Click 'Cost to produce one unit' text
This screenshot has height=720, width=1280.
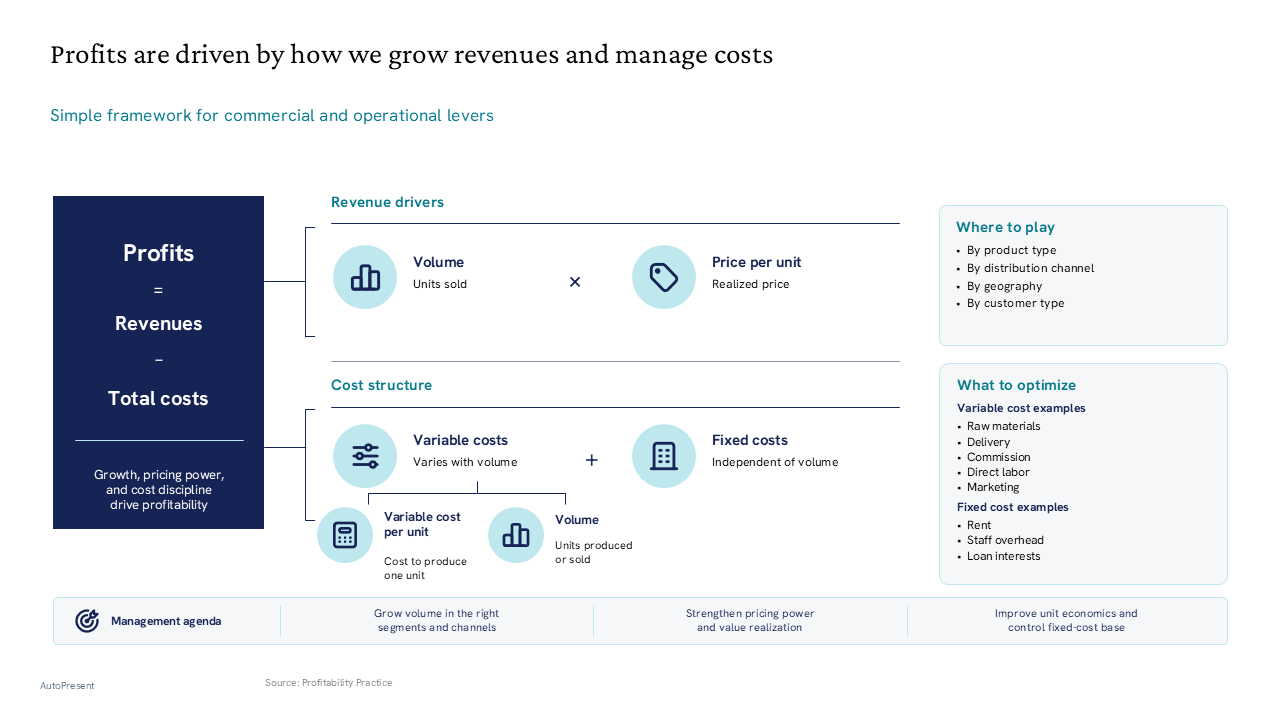(425, 568)
